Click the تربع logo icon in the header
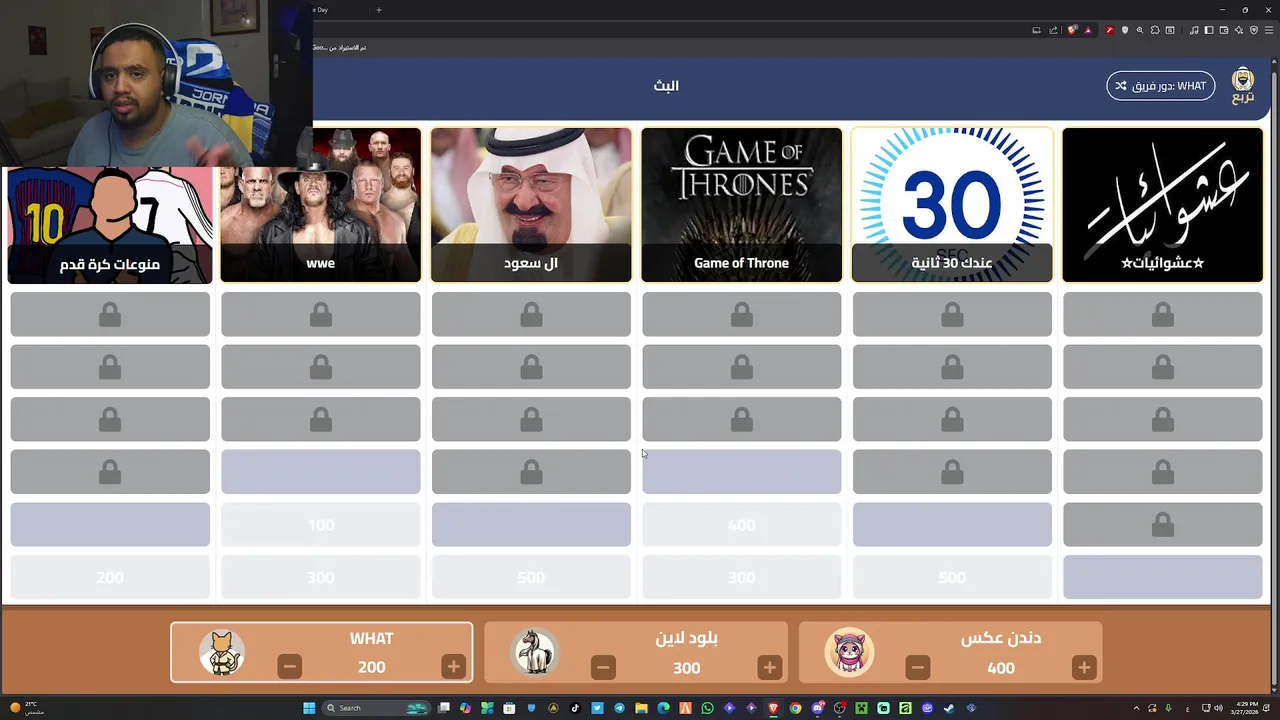The height and width of the screenshot is (720, 1280). click(x=1243, y=85)
